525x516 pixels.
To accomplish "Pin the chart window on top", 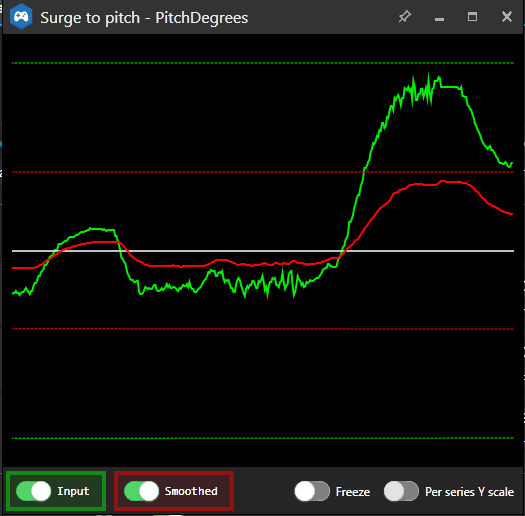I will (405, 16).
